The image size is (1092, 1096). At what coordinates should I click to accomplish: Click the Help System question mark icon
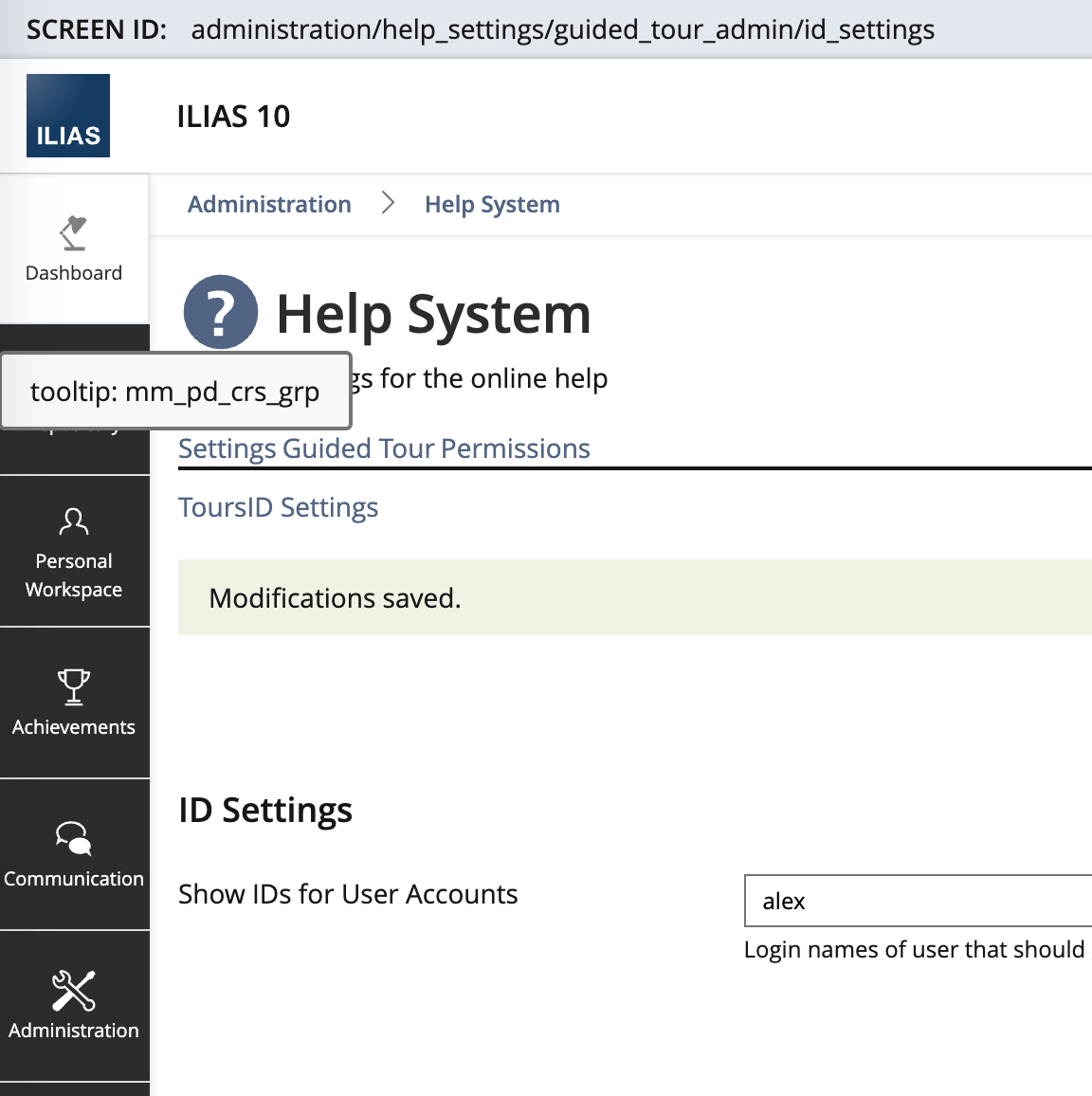click(220, 313)
